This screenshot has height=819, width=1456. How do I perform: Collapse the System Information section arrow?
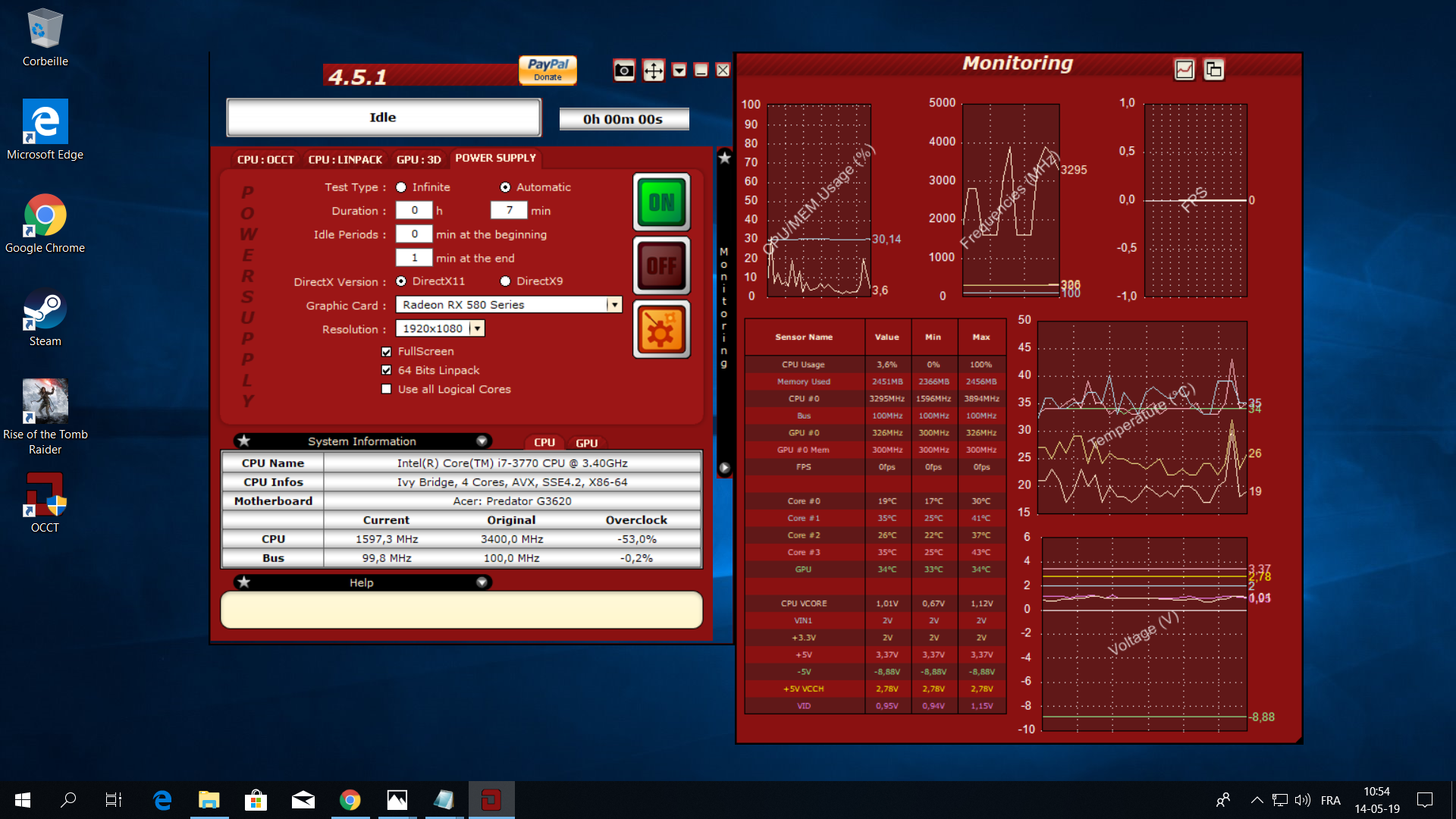click(x=482, y=441)
